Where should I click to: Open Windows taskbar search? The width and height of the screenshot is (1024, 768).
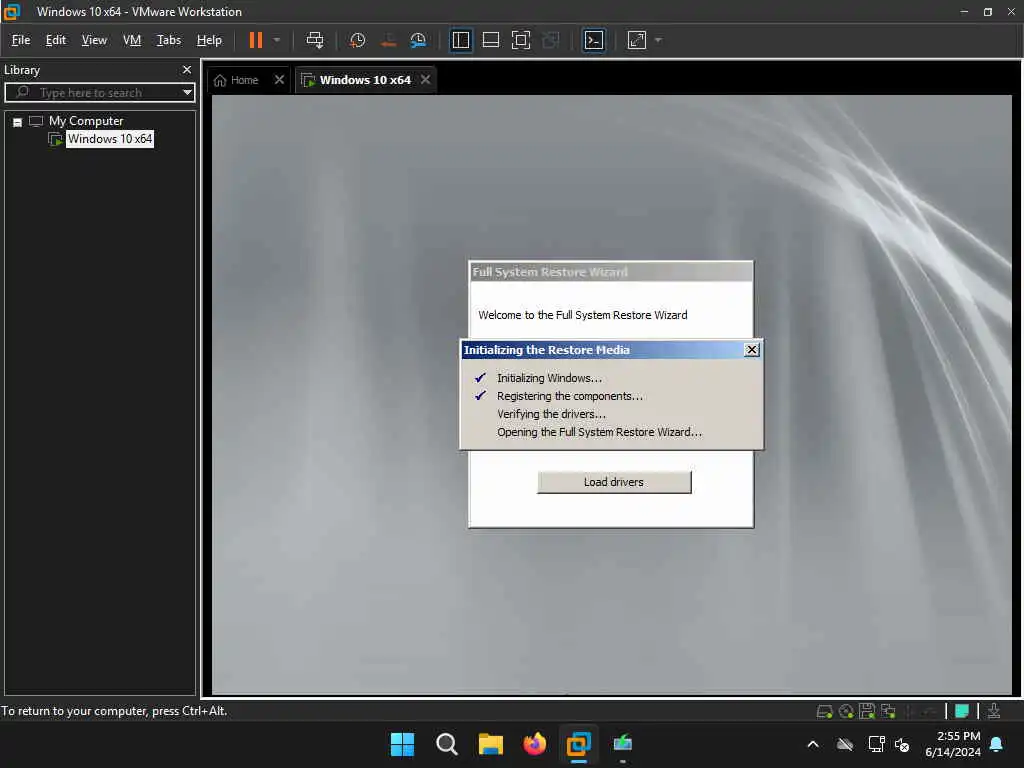tap(447, 744)
